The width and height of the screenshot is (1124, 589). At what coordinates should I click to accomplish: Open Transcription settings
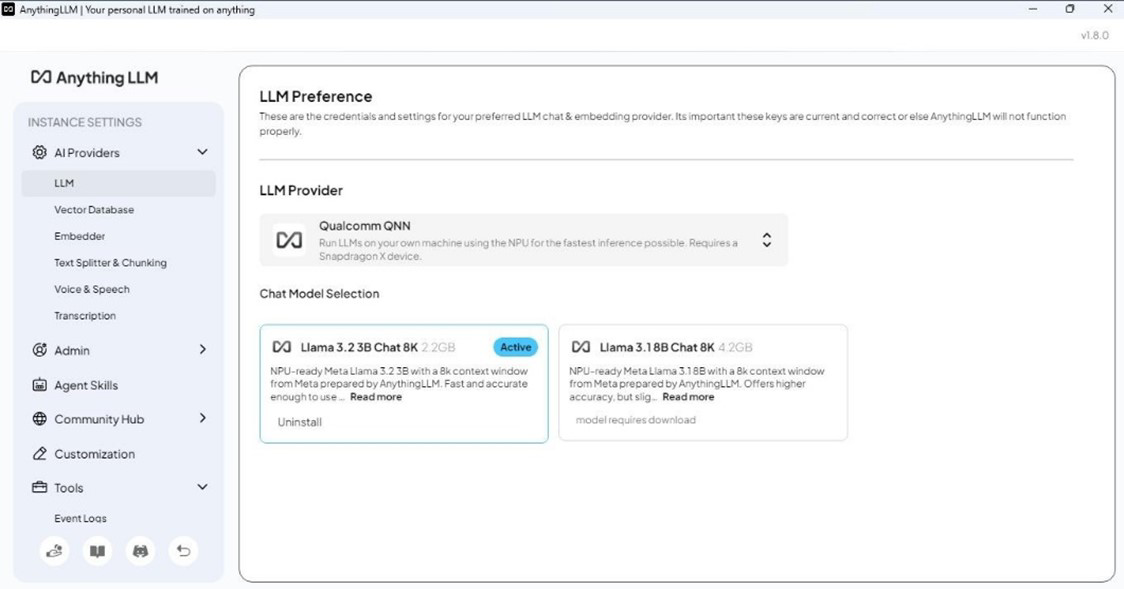coord(85,316)
